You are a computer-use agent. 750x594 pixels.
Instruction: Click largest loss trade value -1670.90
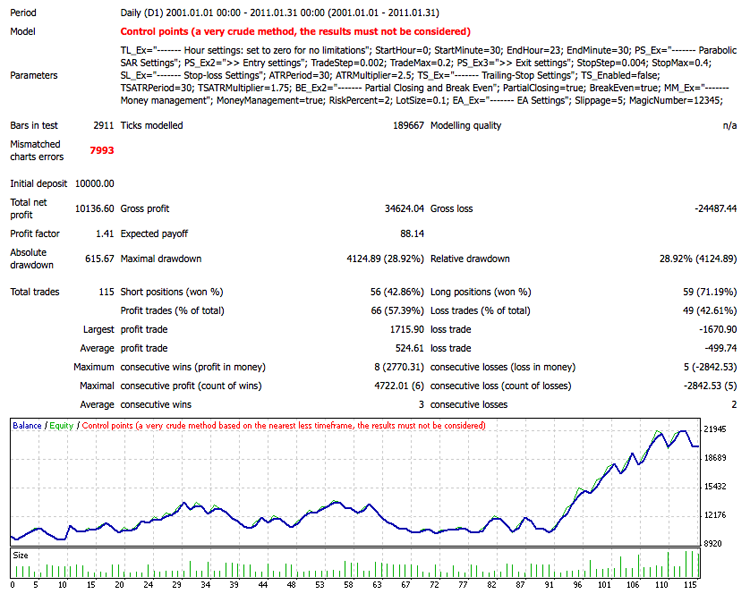click(717, 330)
